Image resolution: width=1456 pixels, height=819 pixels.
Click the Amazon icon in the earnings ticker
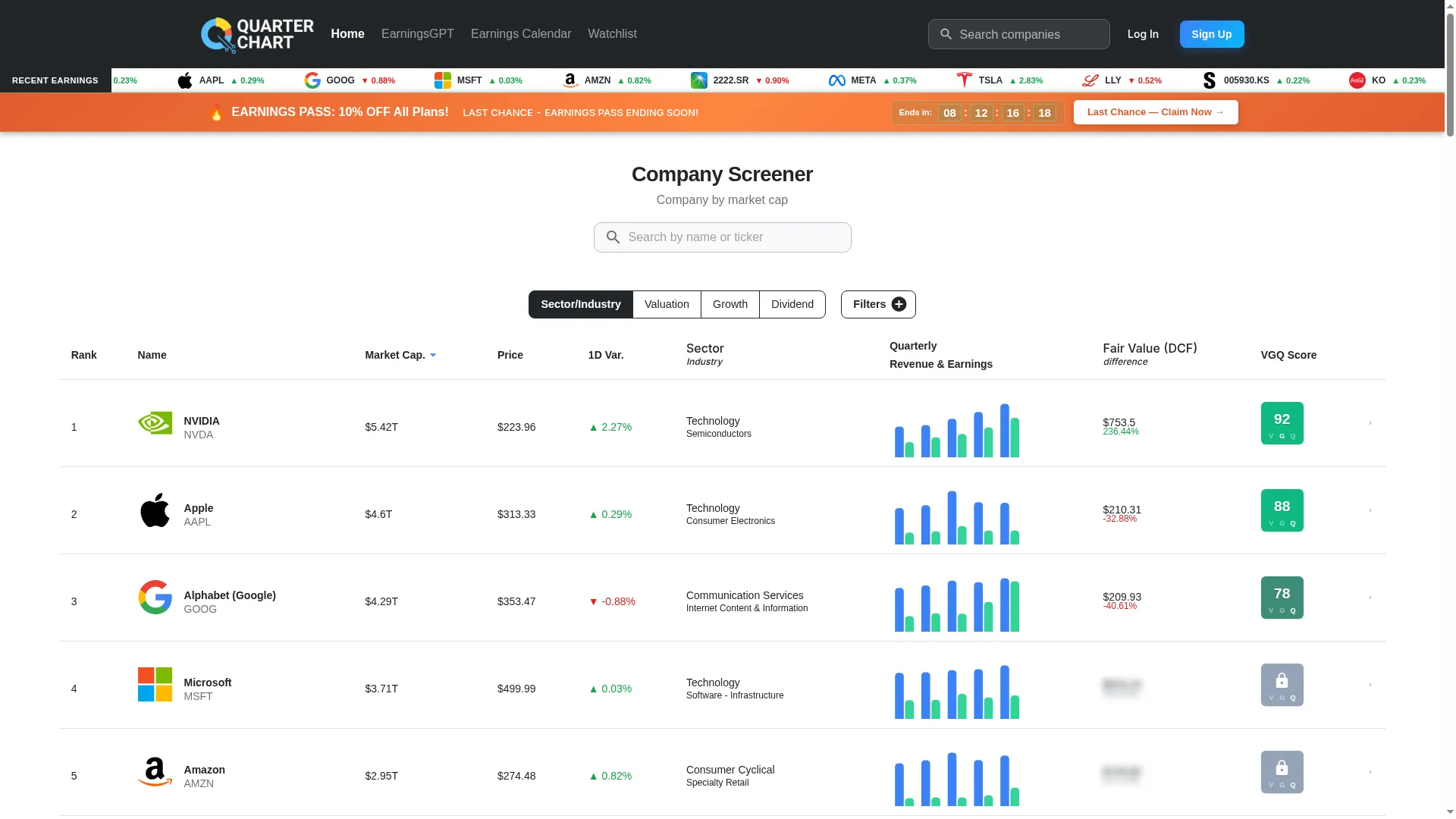[570, 80]
